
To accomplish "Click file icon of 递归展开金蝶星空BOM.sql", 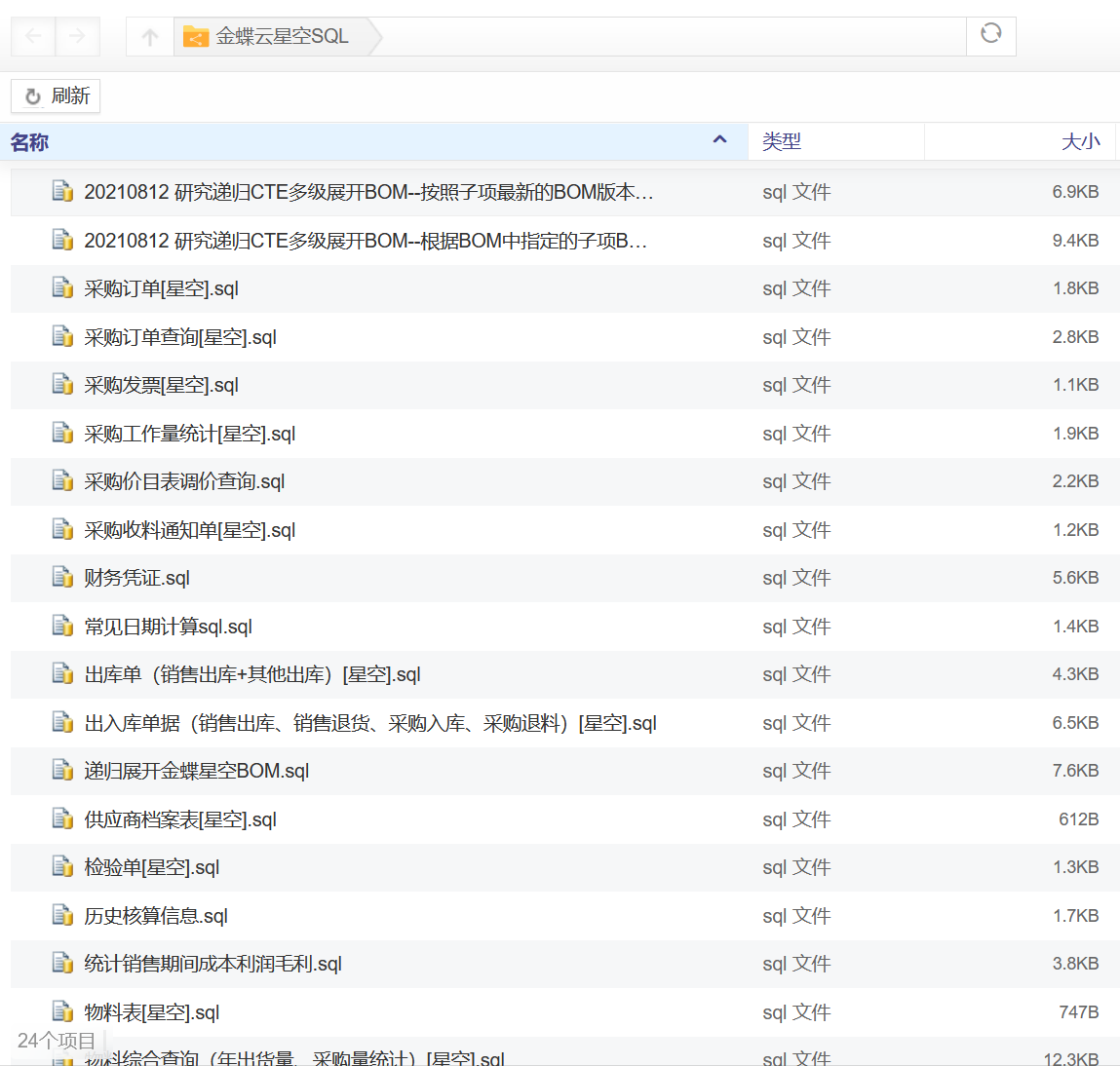I will pyautogui.click(x=62, y=771).
